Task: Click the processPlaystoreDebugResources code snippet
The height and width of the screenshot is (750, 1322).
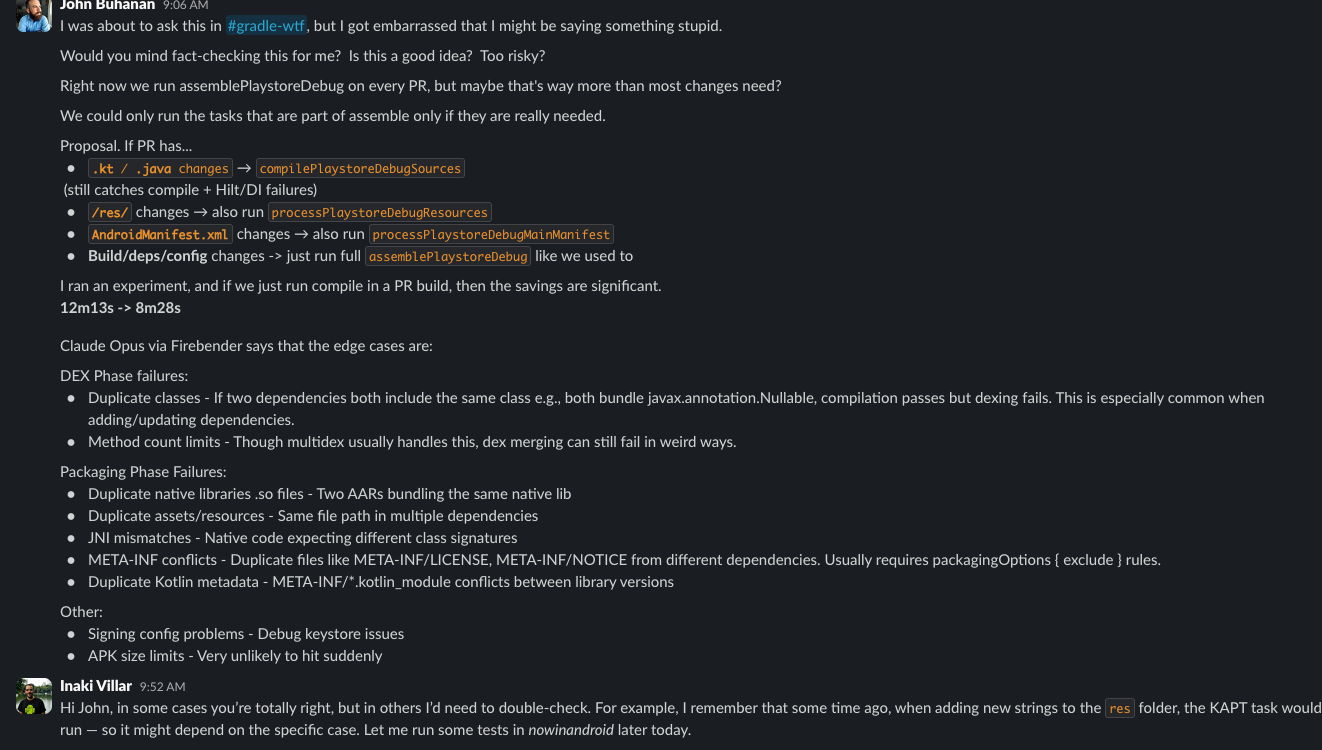Action: pyautogui.click(x=379, y=212)
